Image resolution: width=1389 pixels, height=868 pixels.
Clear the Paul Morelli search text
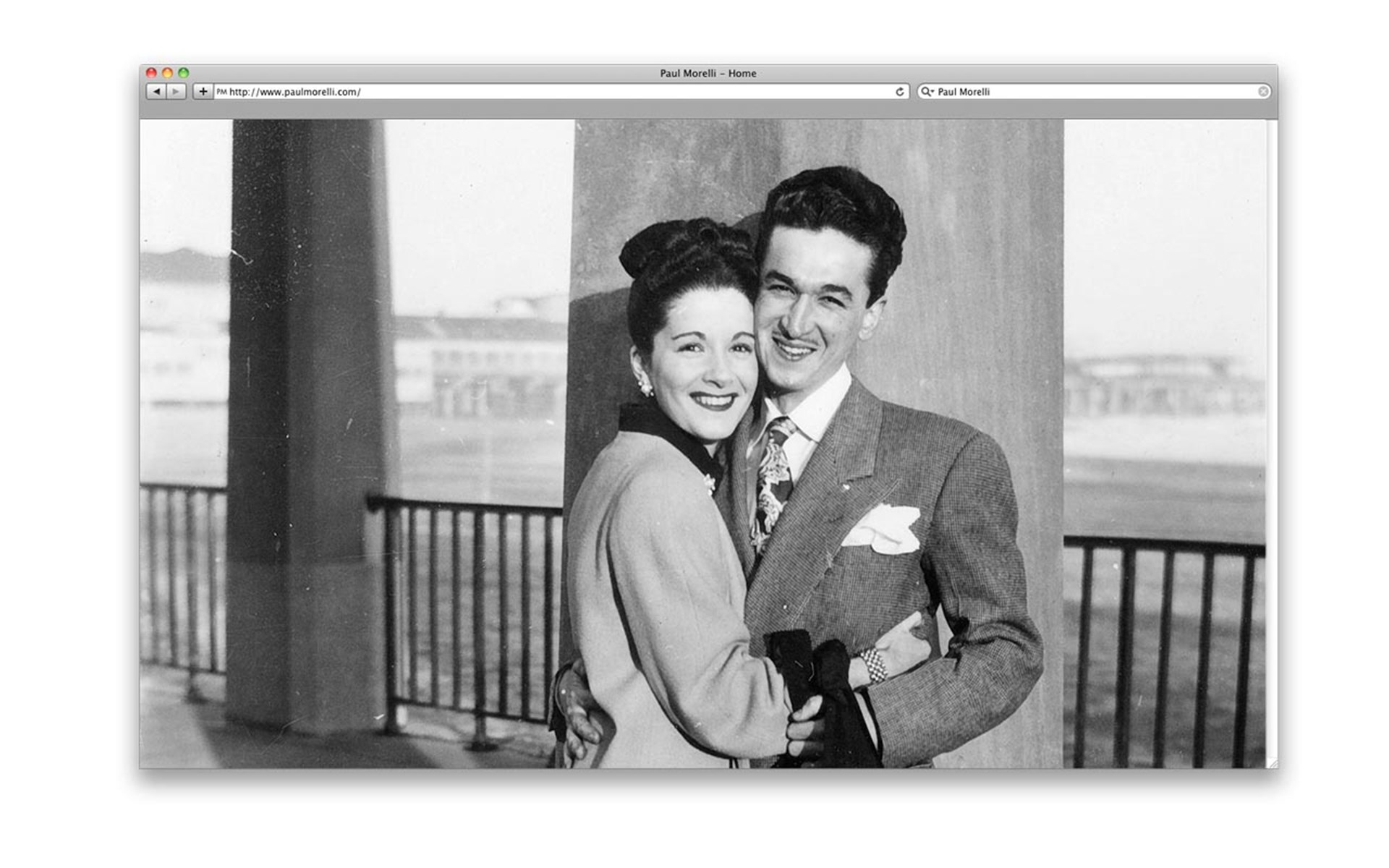(x=1262, y=92)
